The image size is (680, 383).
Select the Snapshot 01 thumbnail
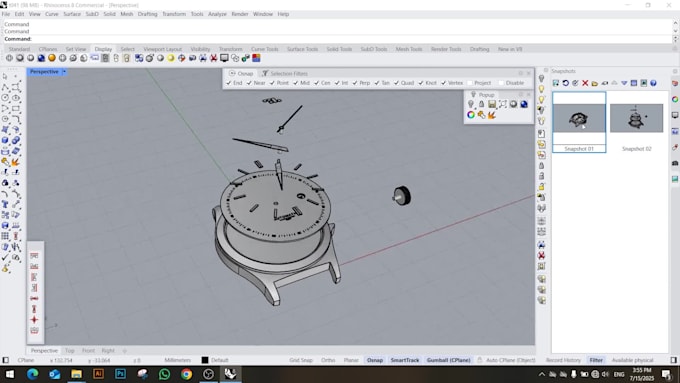[x=579, y=118]
